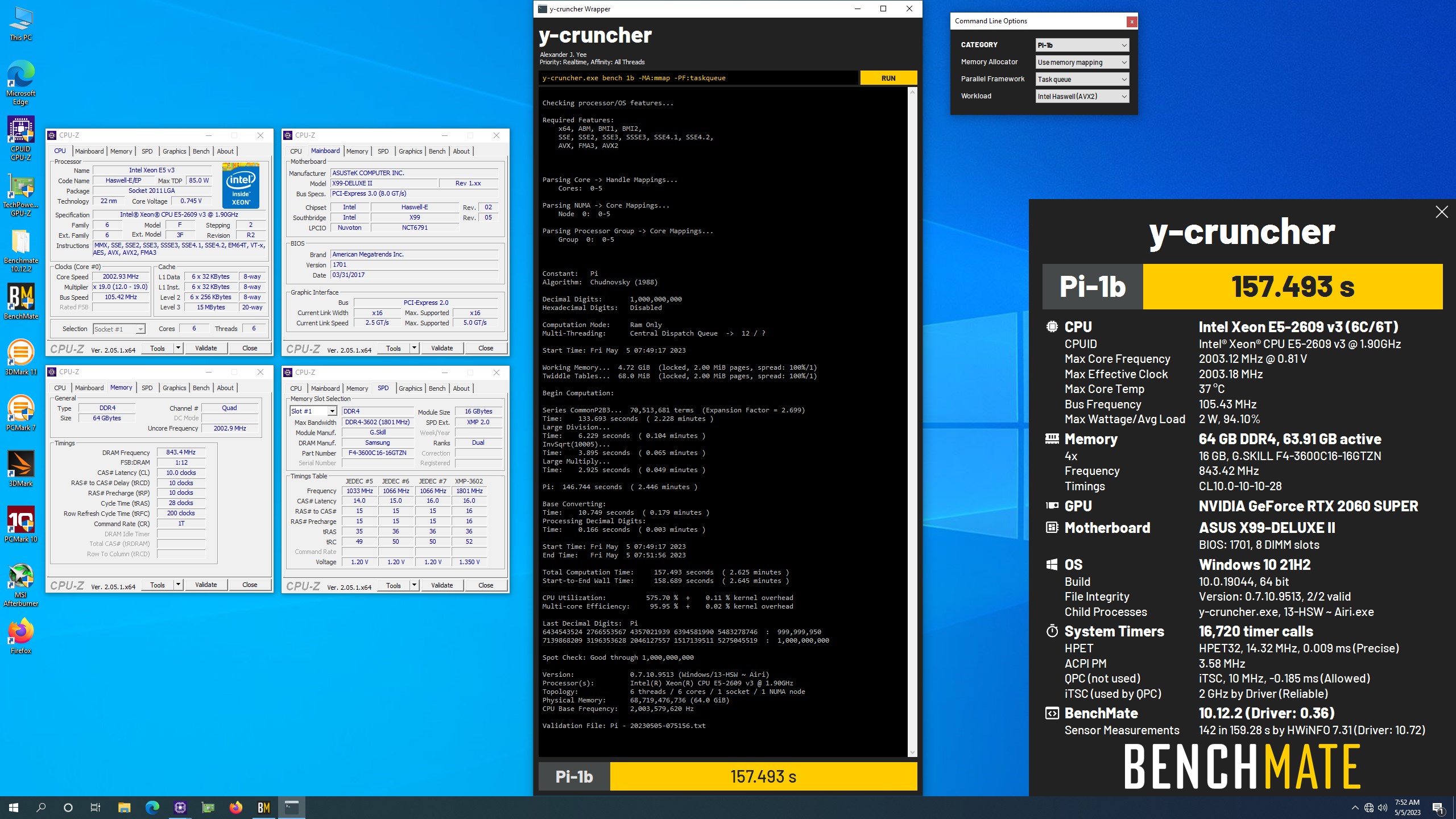Screen dimensions: 1456x819
Task: Close Command Line Options panel
Action: coord(1132,22)
